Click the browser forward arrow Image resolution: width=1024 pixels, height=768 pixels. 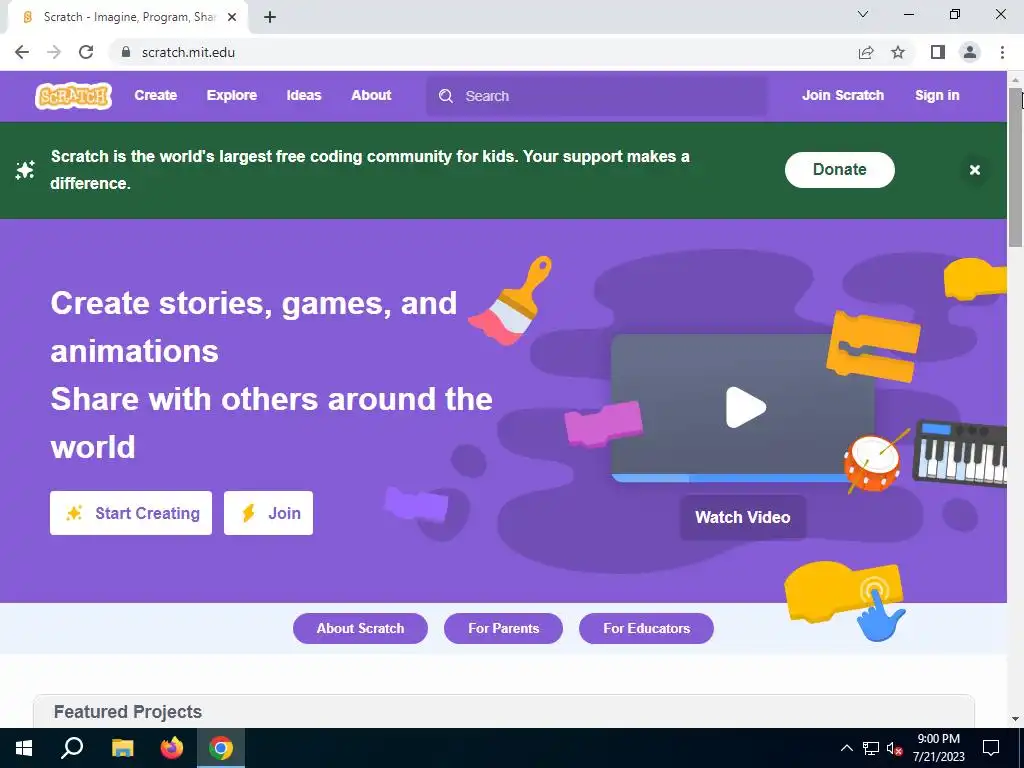54,52
